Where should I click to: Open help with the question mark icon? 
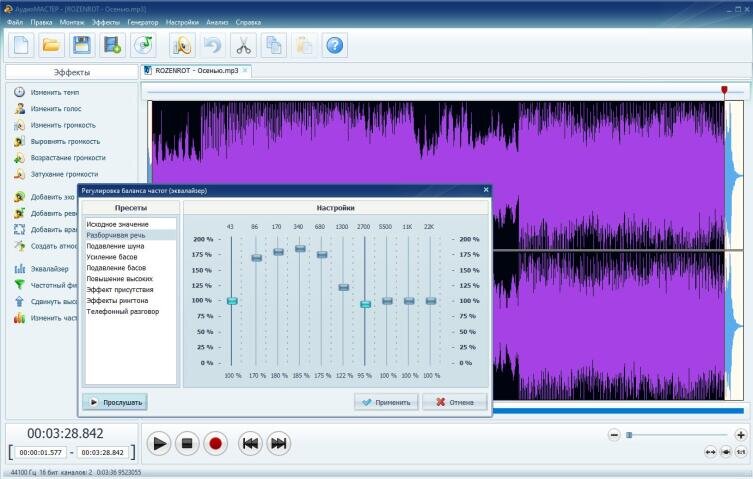[x=335, y=46]
